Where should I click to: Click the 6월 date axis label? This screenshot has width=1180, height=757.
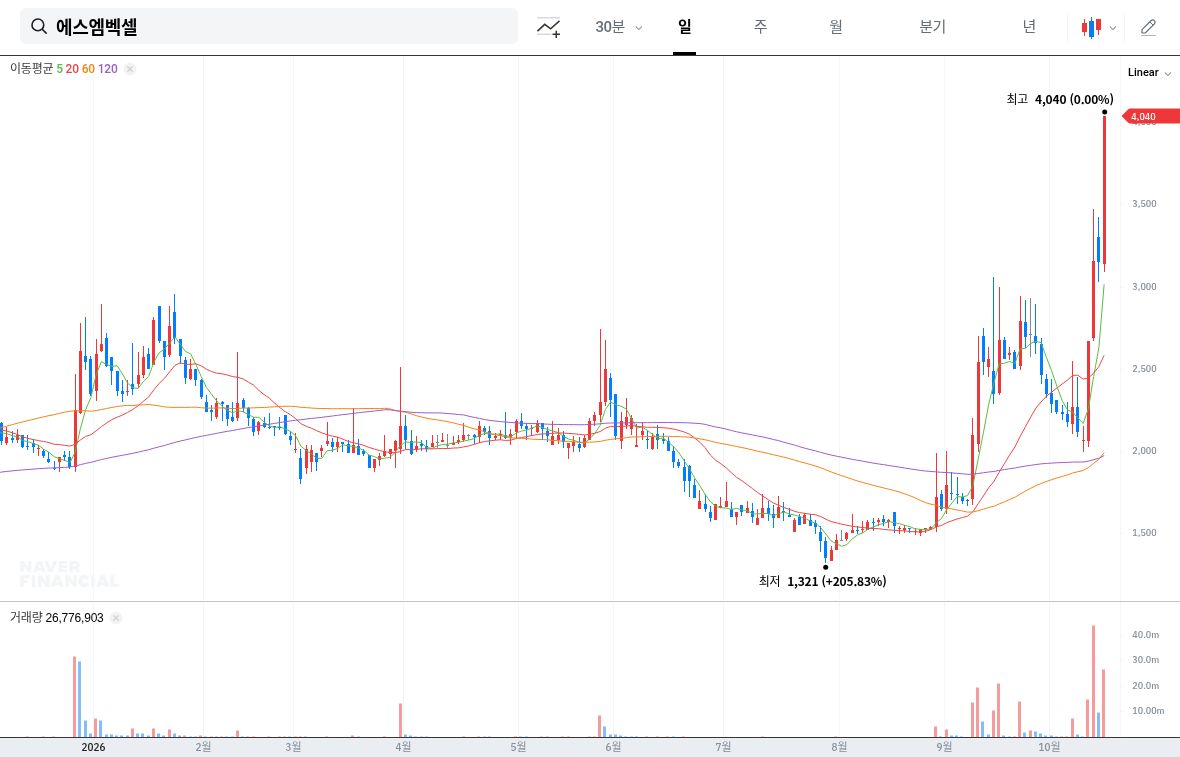click(613, 747)
